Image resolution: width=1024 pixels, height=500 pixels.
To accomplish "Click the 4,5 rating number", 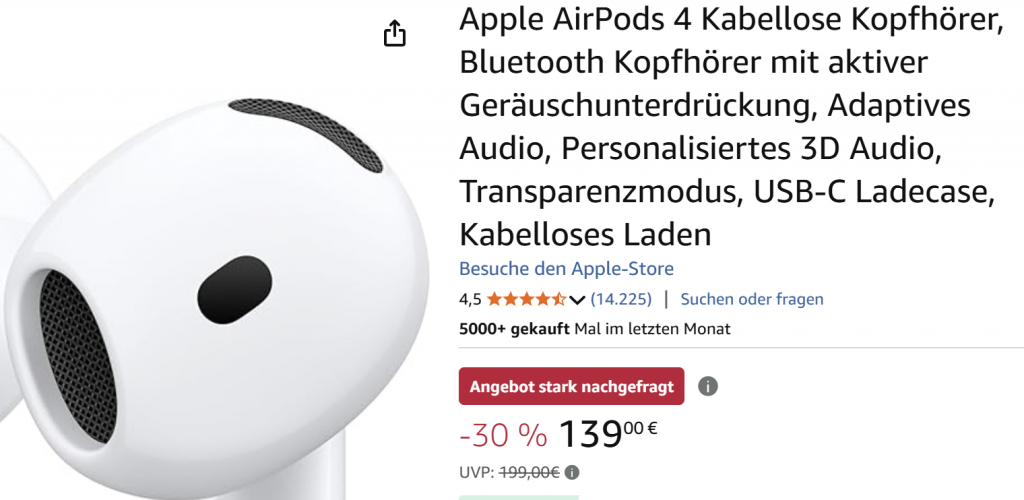I will [x=470, y=300].
